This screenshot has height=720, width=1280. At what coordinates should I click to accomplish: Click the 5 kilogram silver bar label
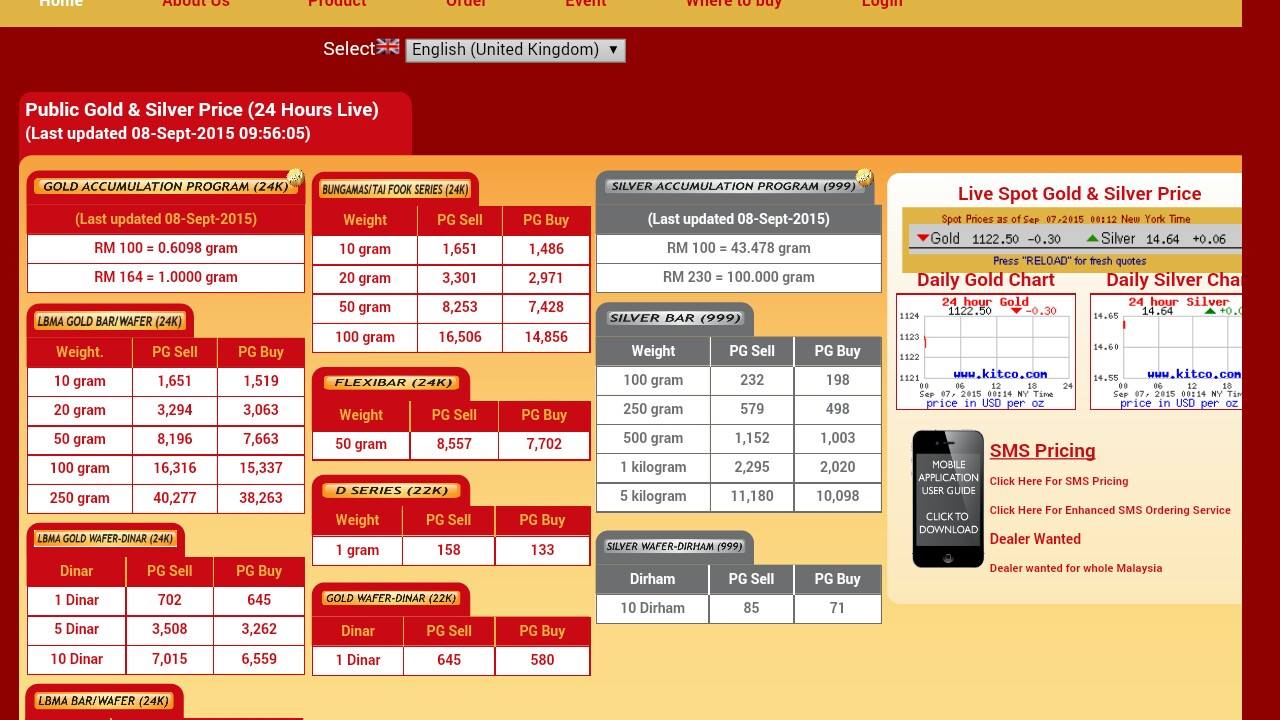(653, 496)
